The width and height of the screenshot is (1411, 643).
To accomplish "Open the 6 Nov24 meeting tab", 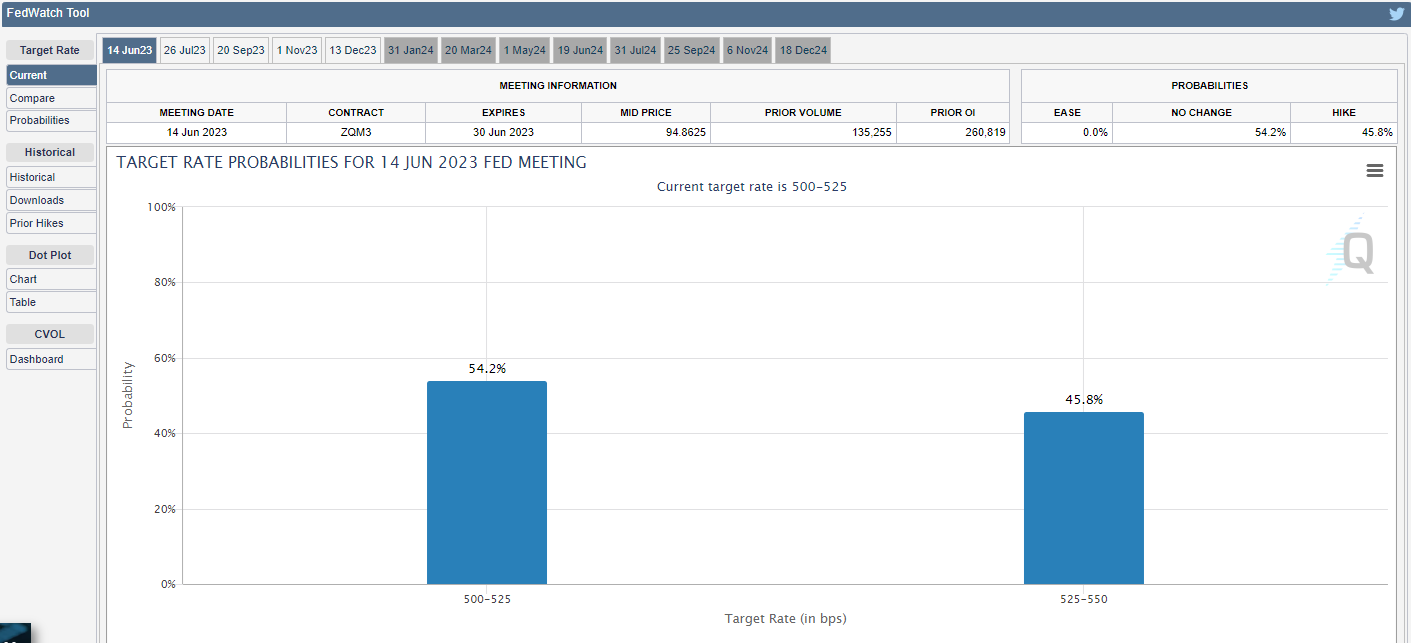I will tap(748, 50).
